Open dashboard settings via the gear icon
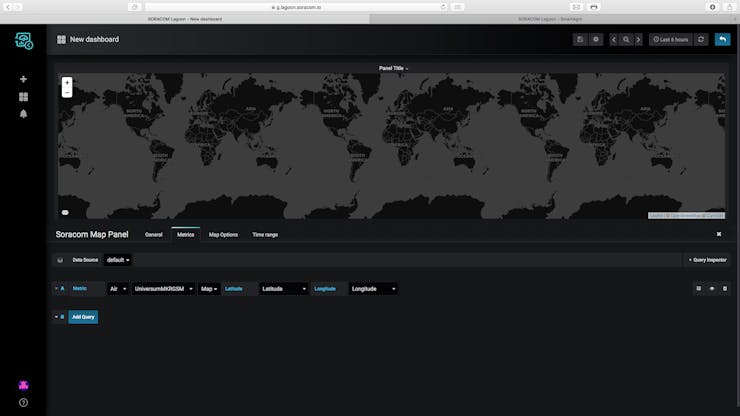This screenshot has width=740, height=416. pyautogui.click(x=596, y=39)
